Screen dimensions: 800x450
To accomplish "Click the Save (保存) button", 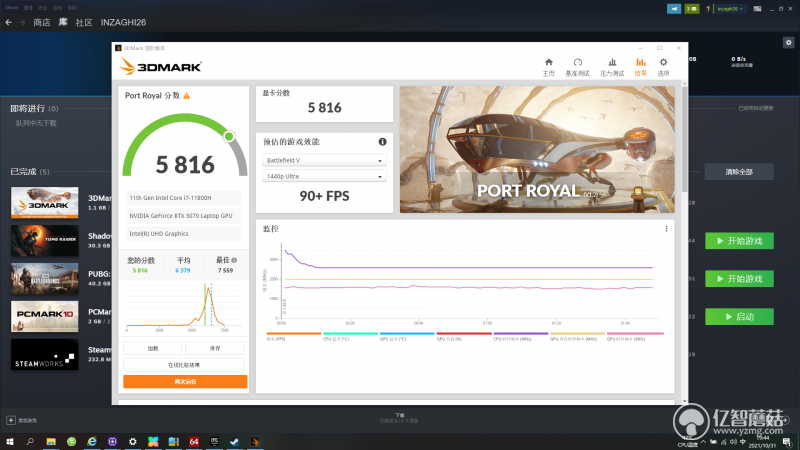I will (x=215, y=348).
